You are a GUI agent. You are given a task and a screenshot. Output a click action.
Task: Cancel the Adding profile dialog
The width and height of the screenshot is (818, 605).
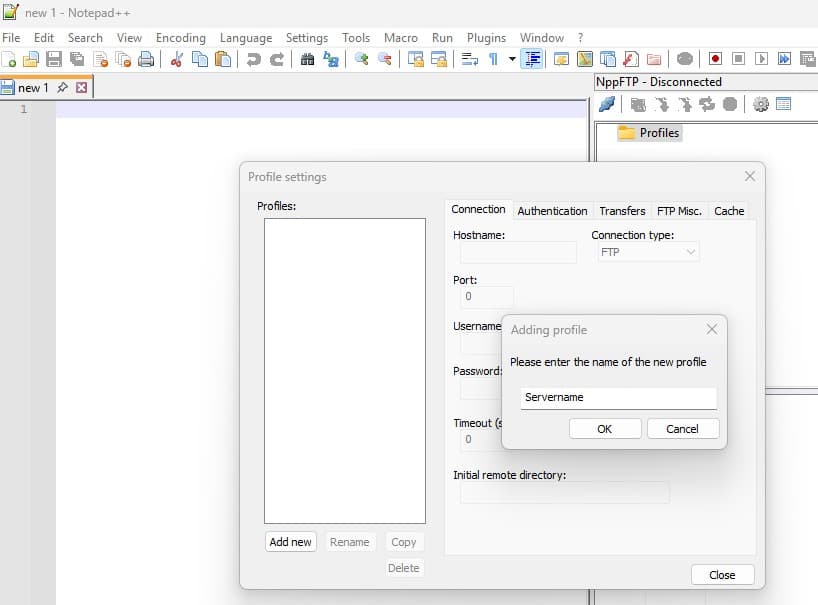(x=682, y=429)
